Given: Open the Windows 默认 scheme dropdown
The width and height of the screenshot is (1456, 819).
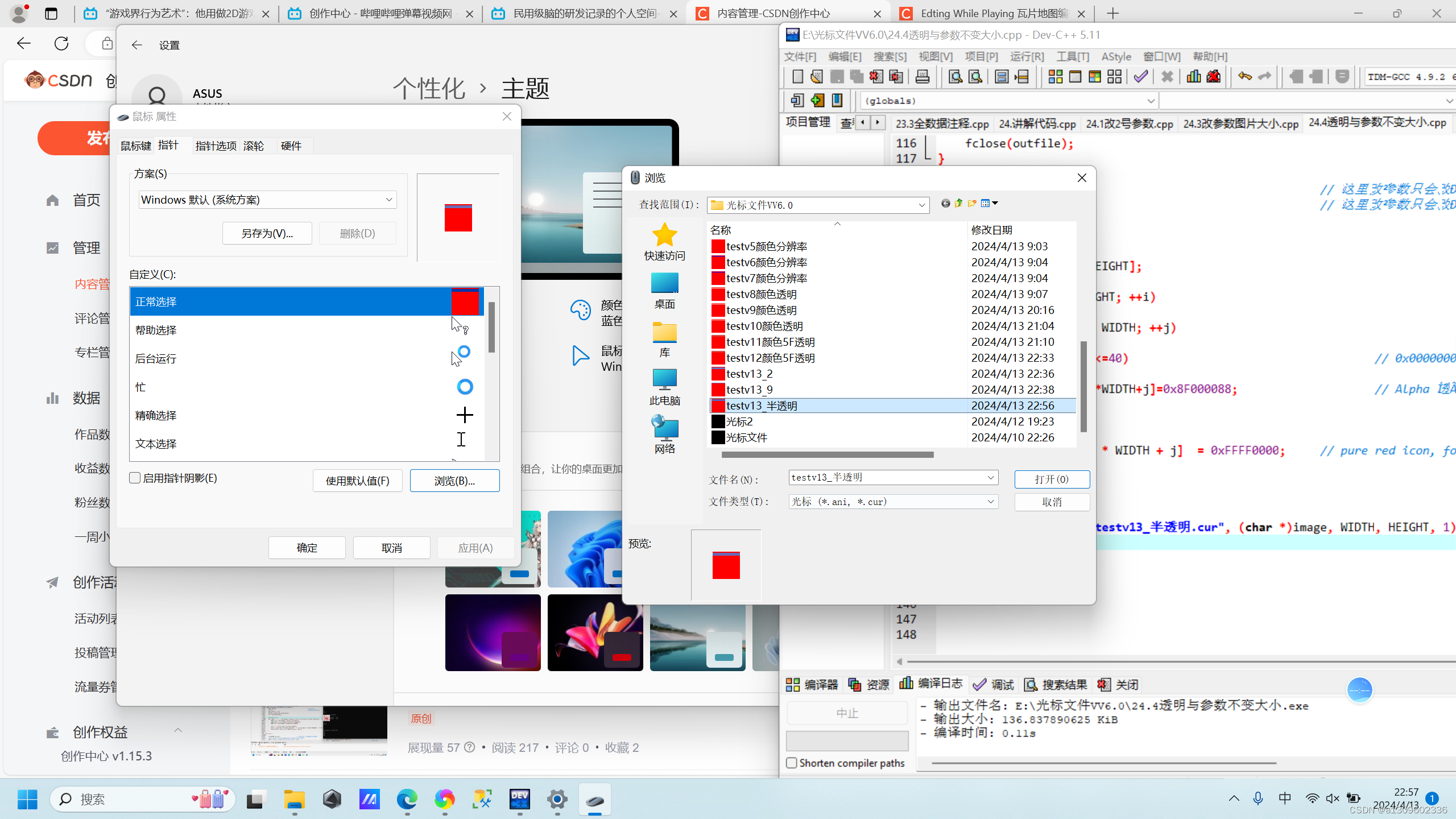Looking at the screenshot, I should tap(388, 200).
